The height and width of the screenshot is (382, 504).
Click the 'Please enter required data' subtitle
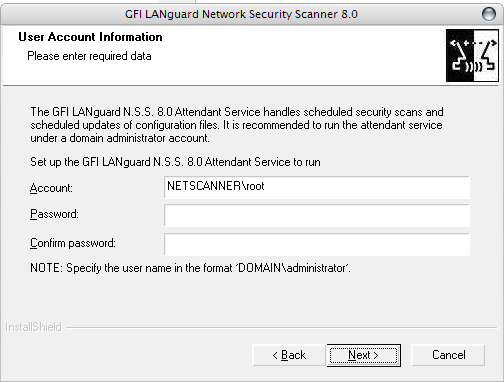[x=89, y=56]
